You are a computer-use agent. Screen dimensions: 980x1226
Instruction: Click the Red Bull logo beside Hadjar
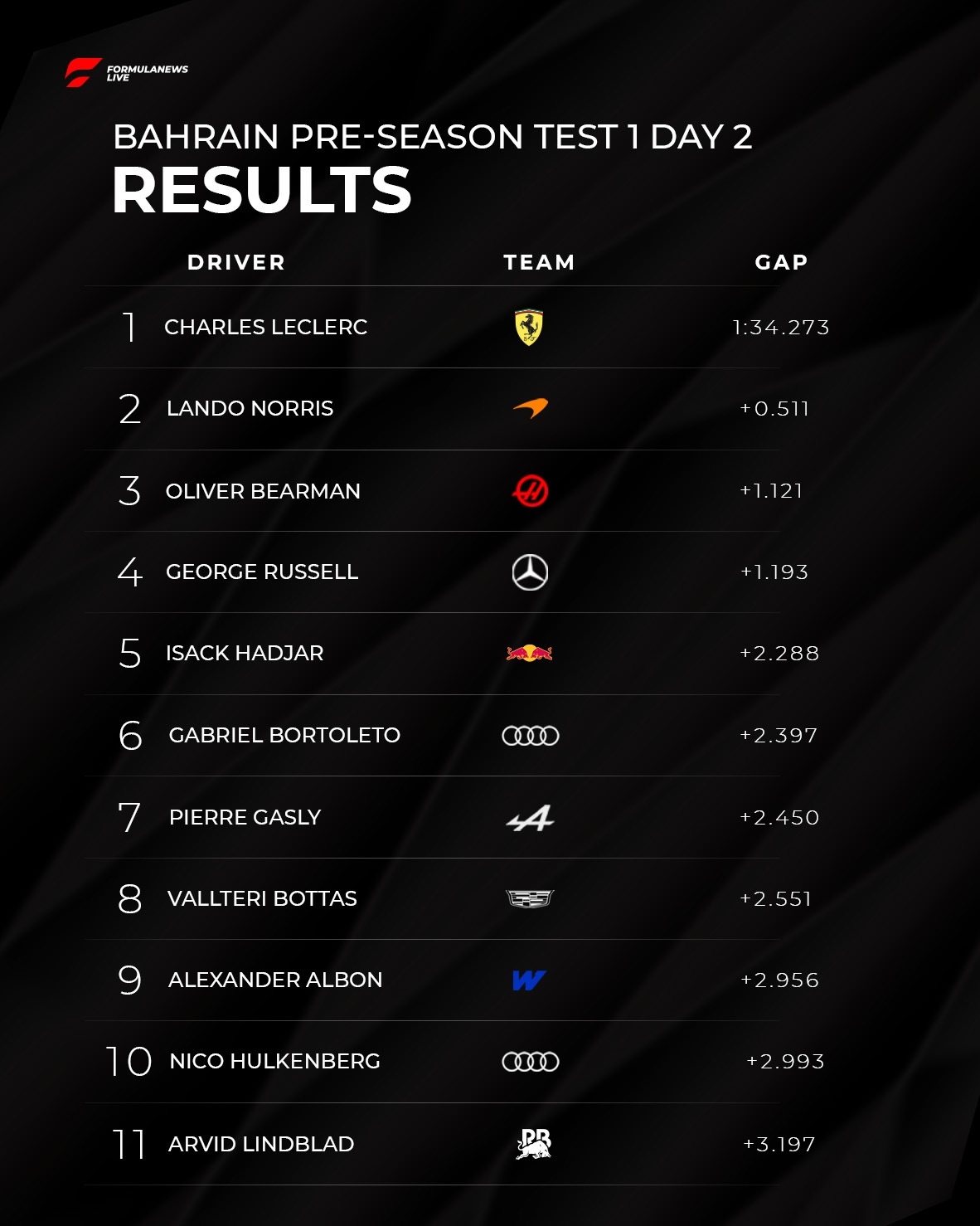pyautogui.click(x=530, y=654)
